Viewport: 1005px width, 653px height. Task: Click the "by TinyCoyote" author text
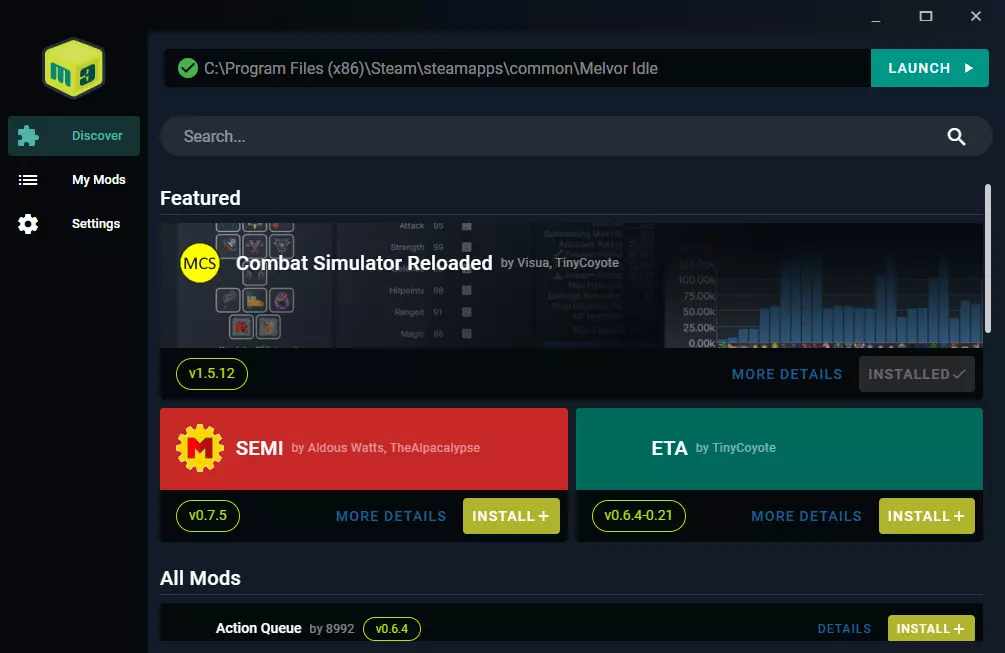point(735,448)
